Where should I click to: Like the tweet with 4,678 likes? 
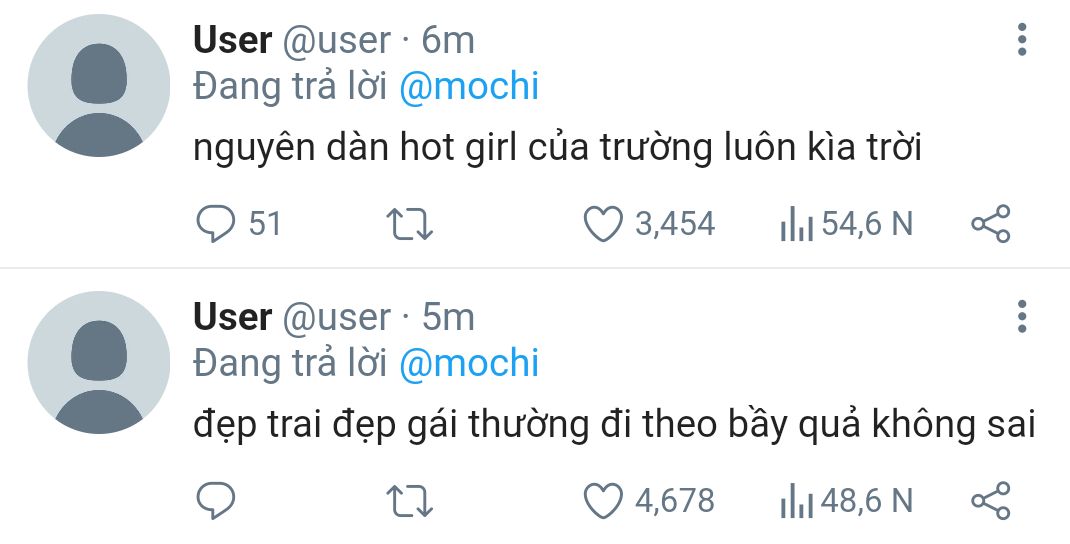(x=603, y=499)
